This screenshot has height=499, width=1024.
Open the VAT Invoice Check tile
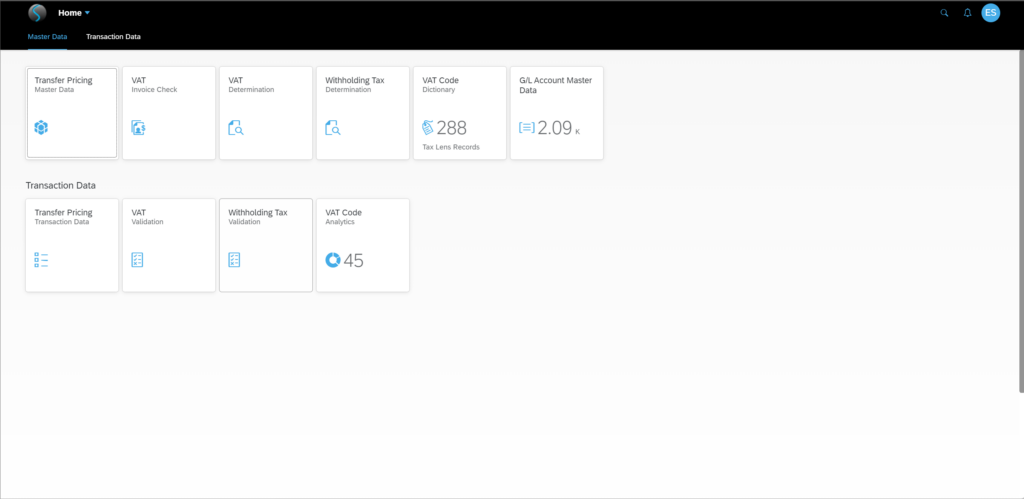pos(169,113)
